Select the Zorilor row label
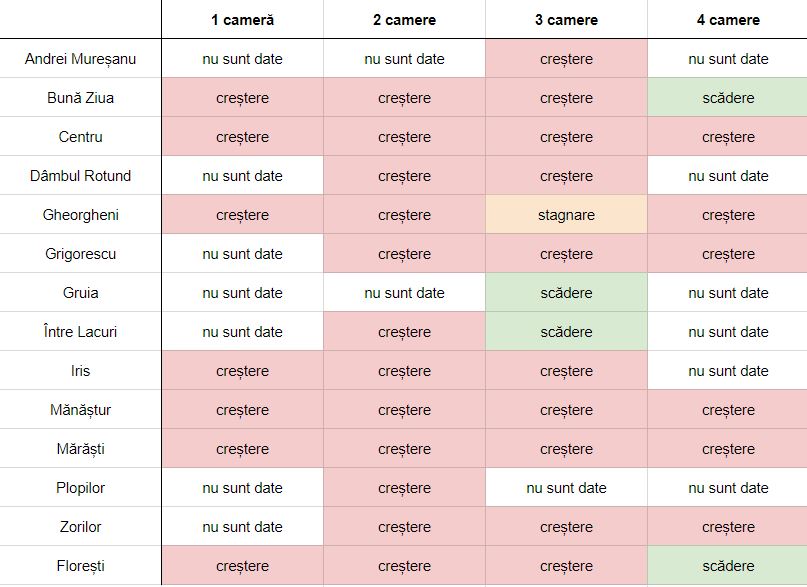 80,527
